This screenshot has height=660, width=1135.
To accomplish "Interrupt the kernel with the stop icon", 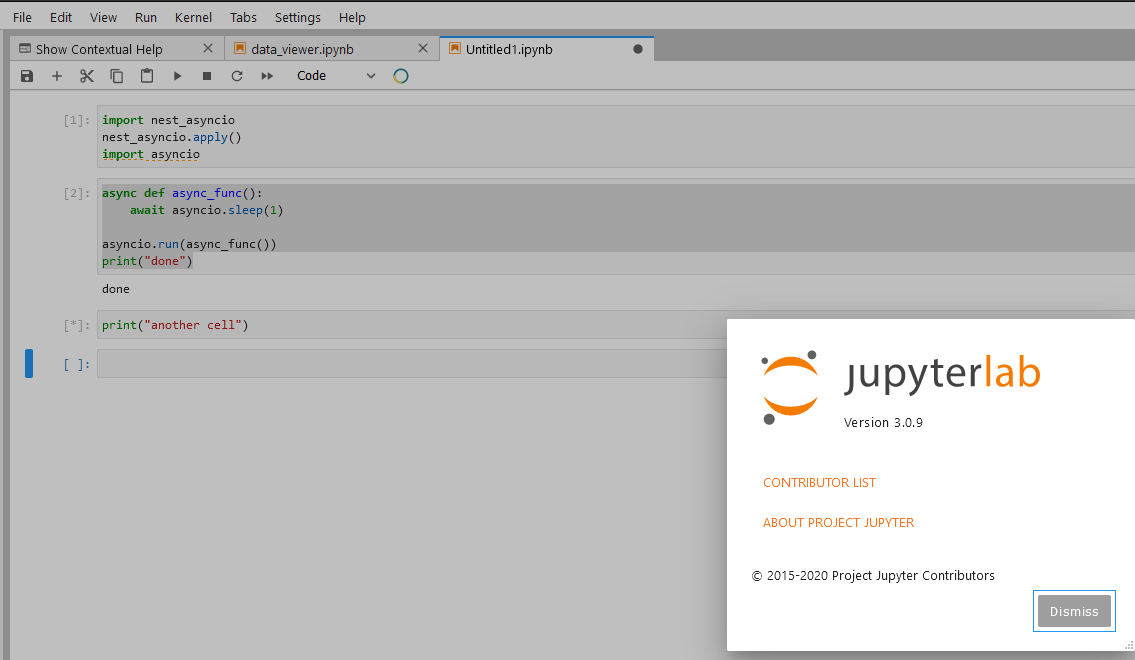I will point(207,76).
